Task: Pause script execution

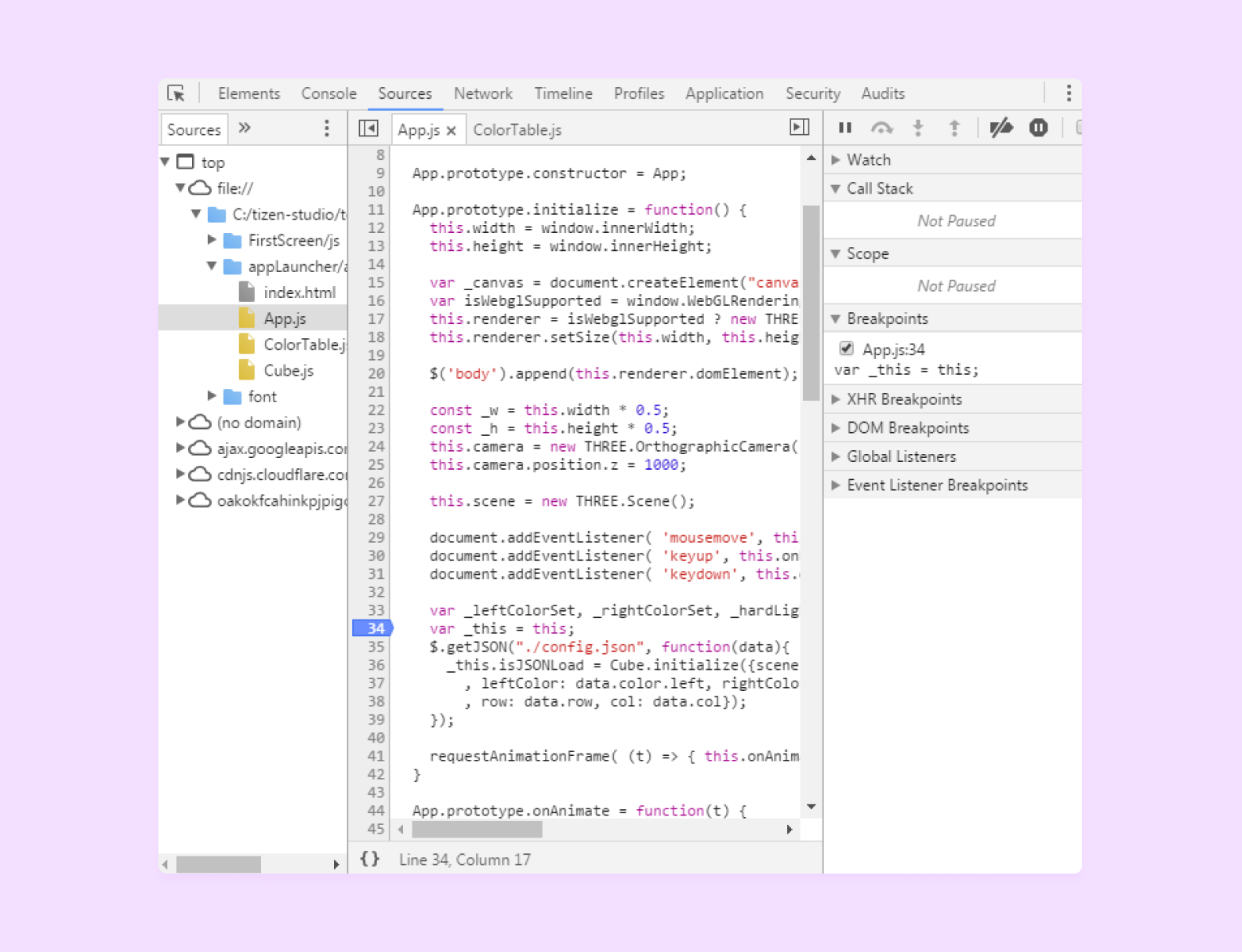Action: (x=845, y=127)
